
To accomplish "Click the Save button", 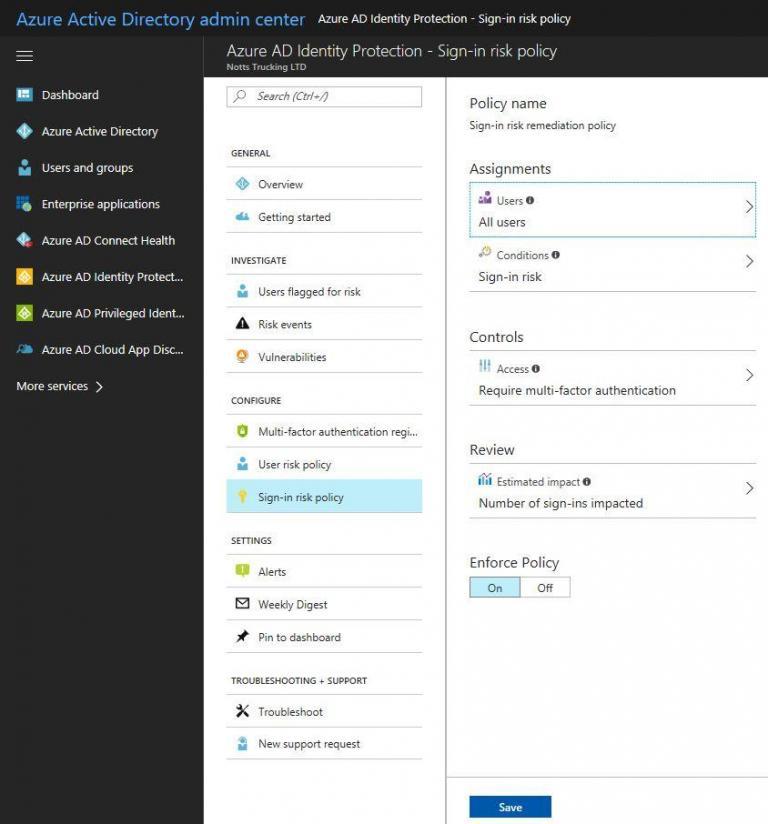I will tap(510, 807).
